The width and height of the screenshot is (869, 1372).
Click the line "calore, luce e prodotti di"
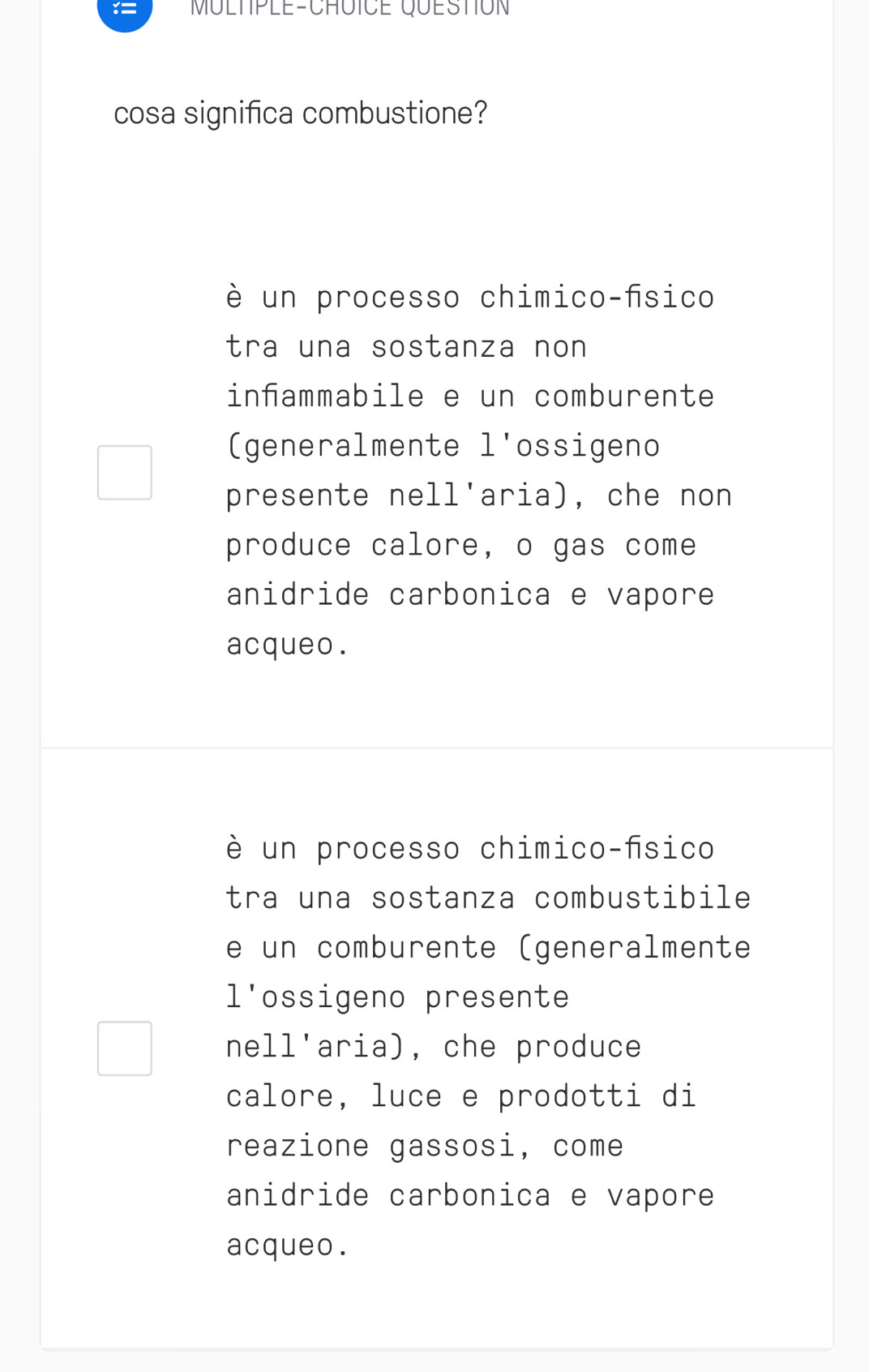(461, 1096)
